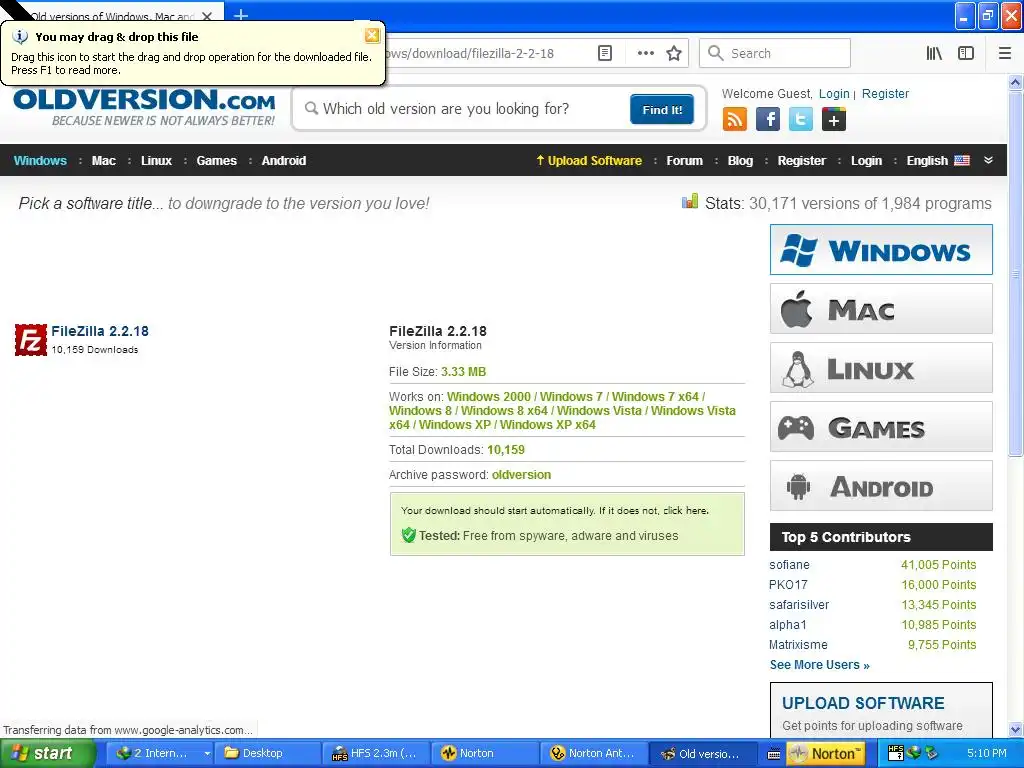This screenshot has height=768, width=1024.
Task: Click the on-screen keyboard taskbar icon
Action: [x=774, y=754]
